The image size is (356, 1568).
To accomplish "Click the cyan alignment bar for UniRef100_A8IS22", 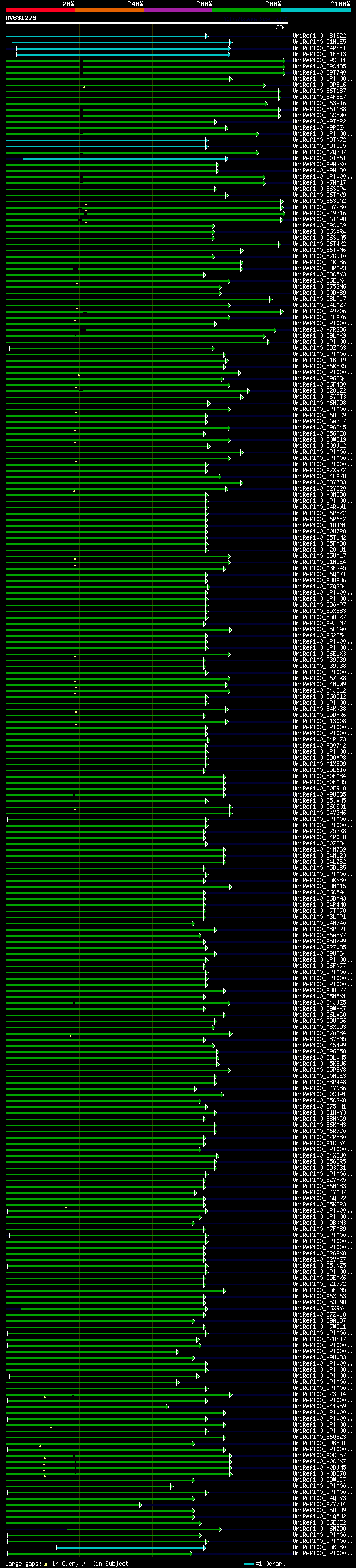I will (107, 37).
